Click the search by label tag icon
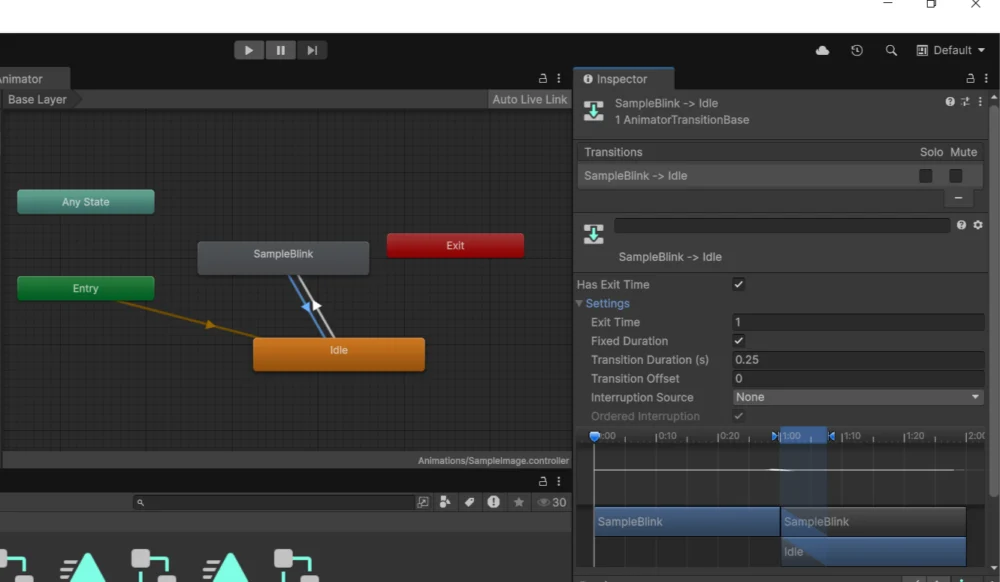The image size is (1000, 582). (469, 502)
